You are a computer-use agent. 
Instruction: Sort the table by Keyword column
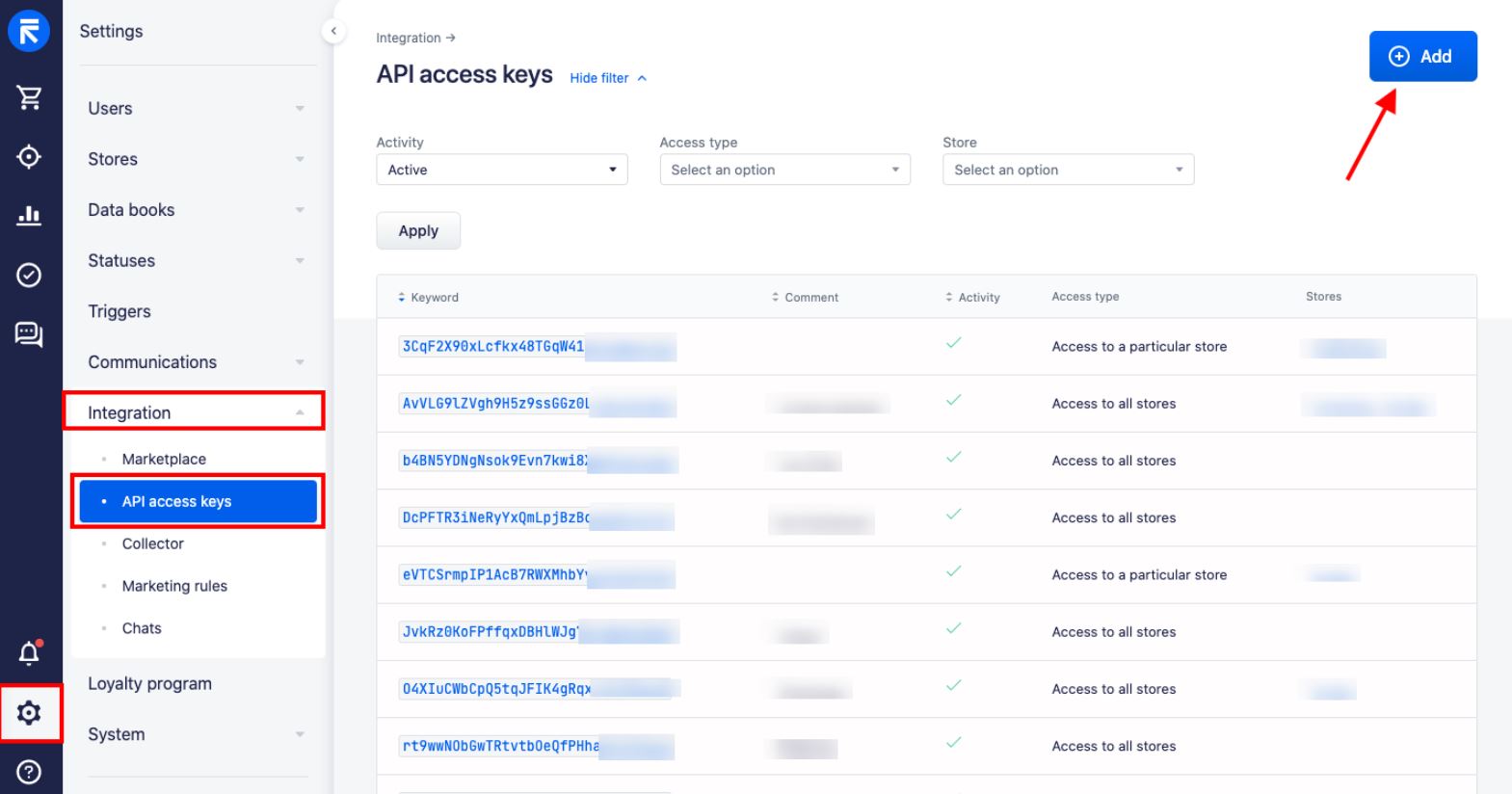(428, 297)
